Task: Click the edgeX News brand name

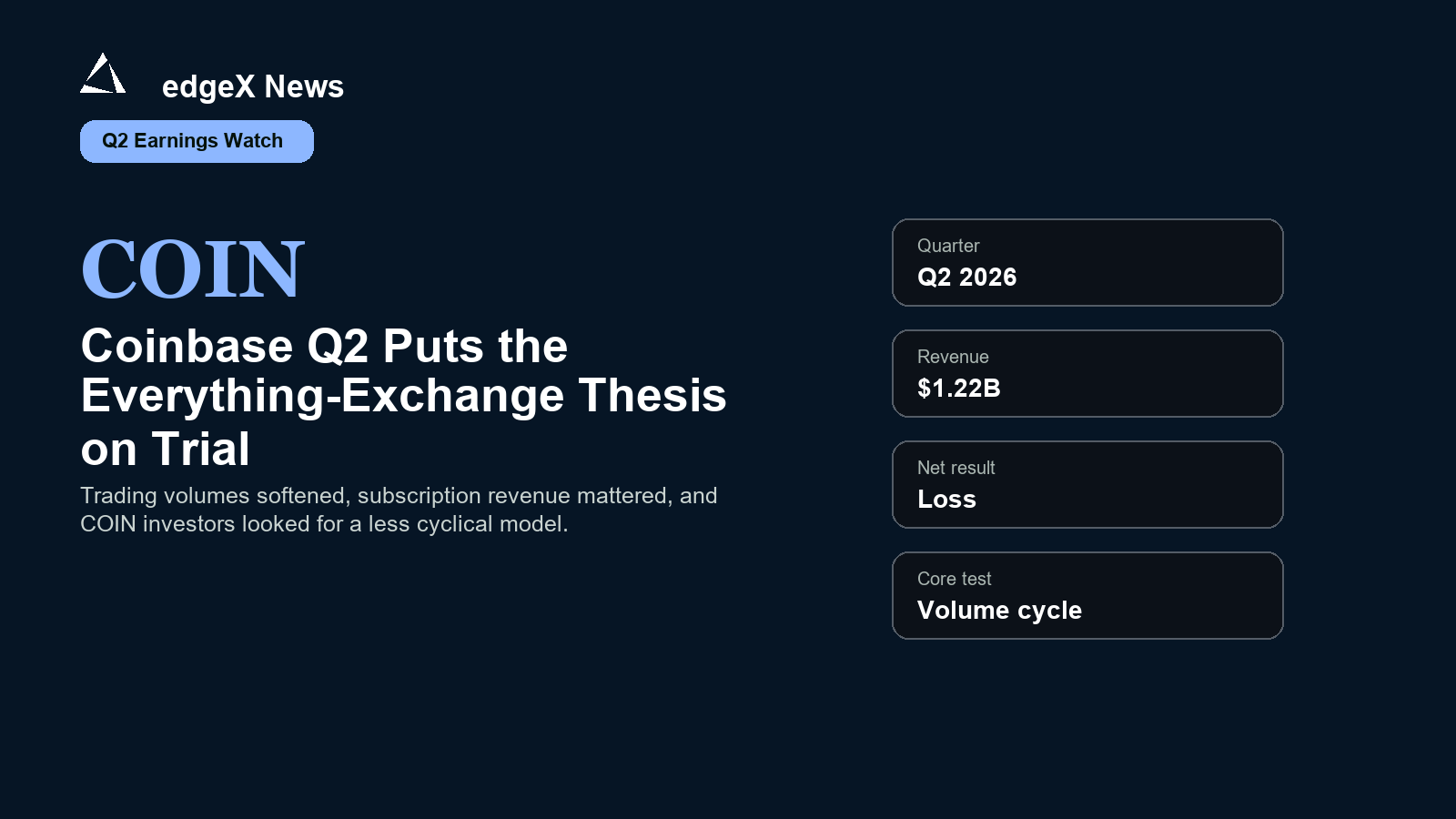Action: coord(253,86)
